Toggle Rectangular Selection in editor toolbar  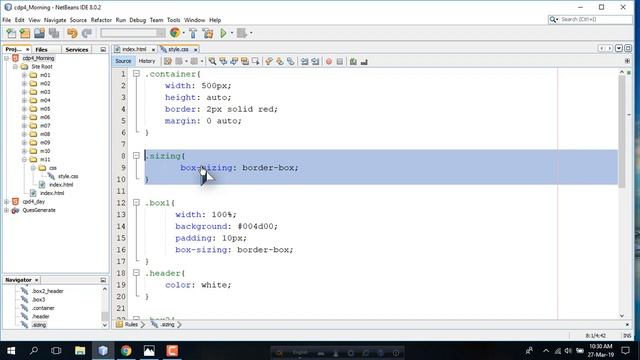tap(256, 62)
